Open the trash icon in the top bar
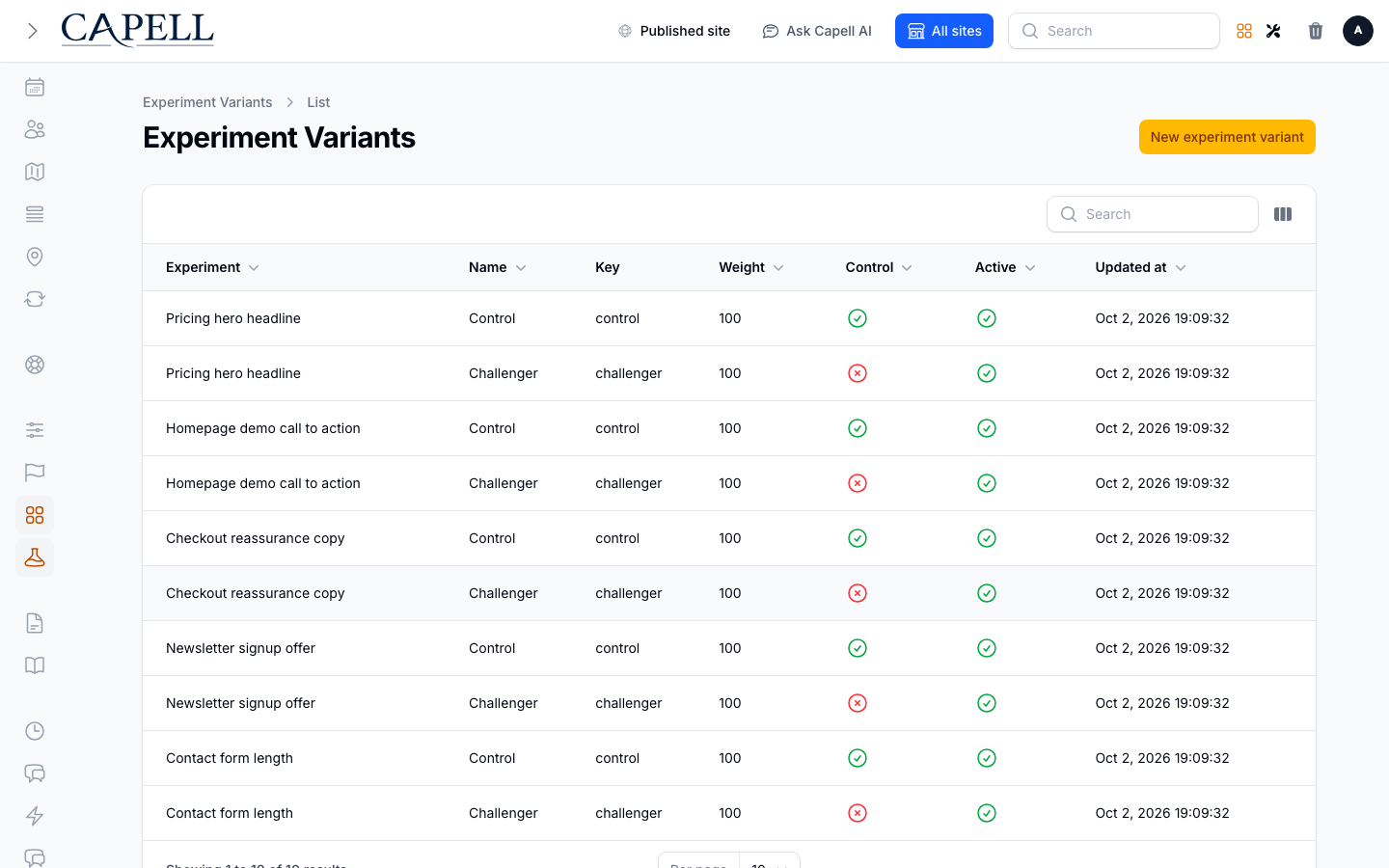 pyautogui.click(x=1316, y=31)
